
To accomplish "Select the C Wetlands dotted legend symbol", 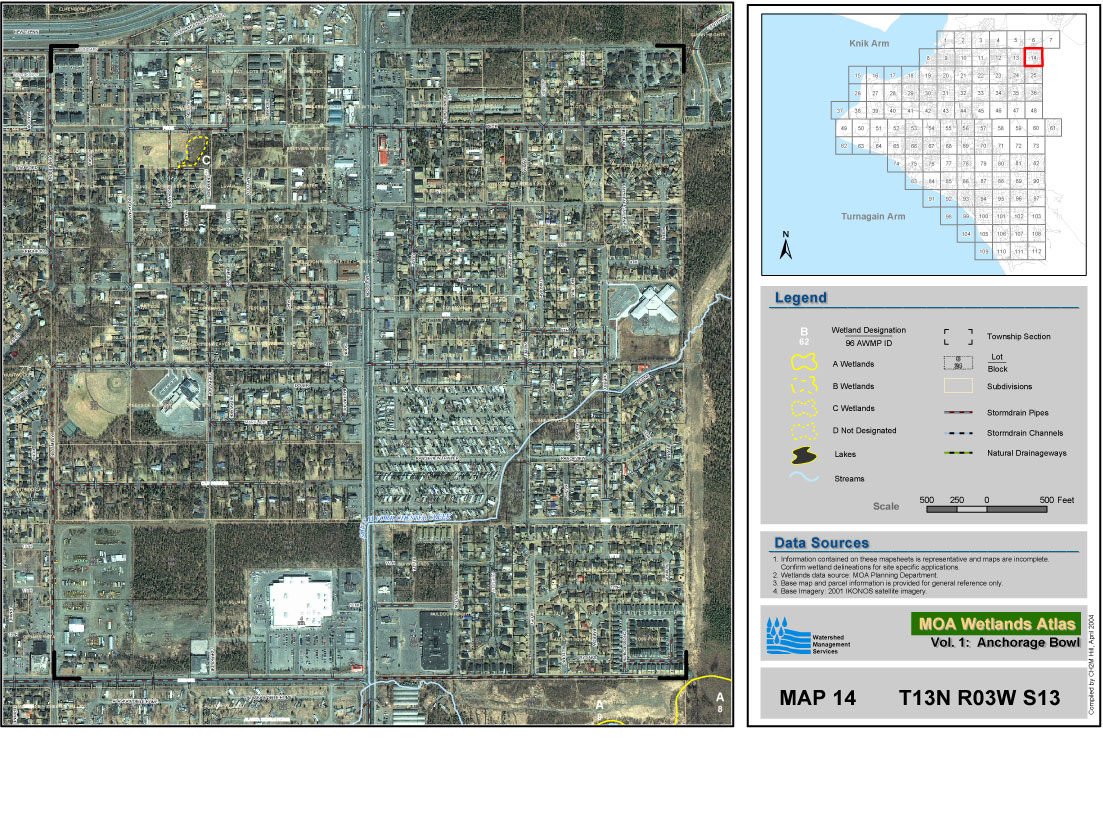I will point(804,409).
